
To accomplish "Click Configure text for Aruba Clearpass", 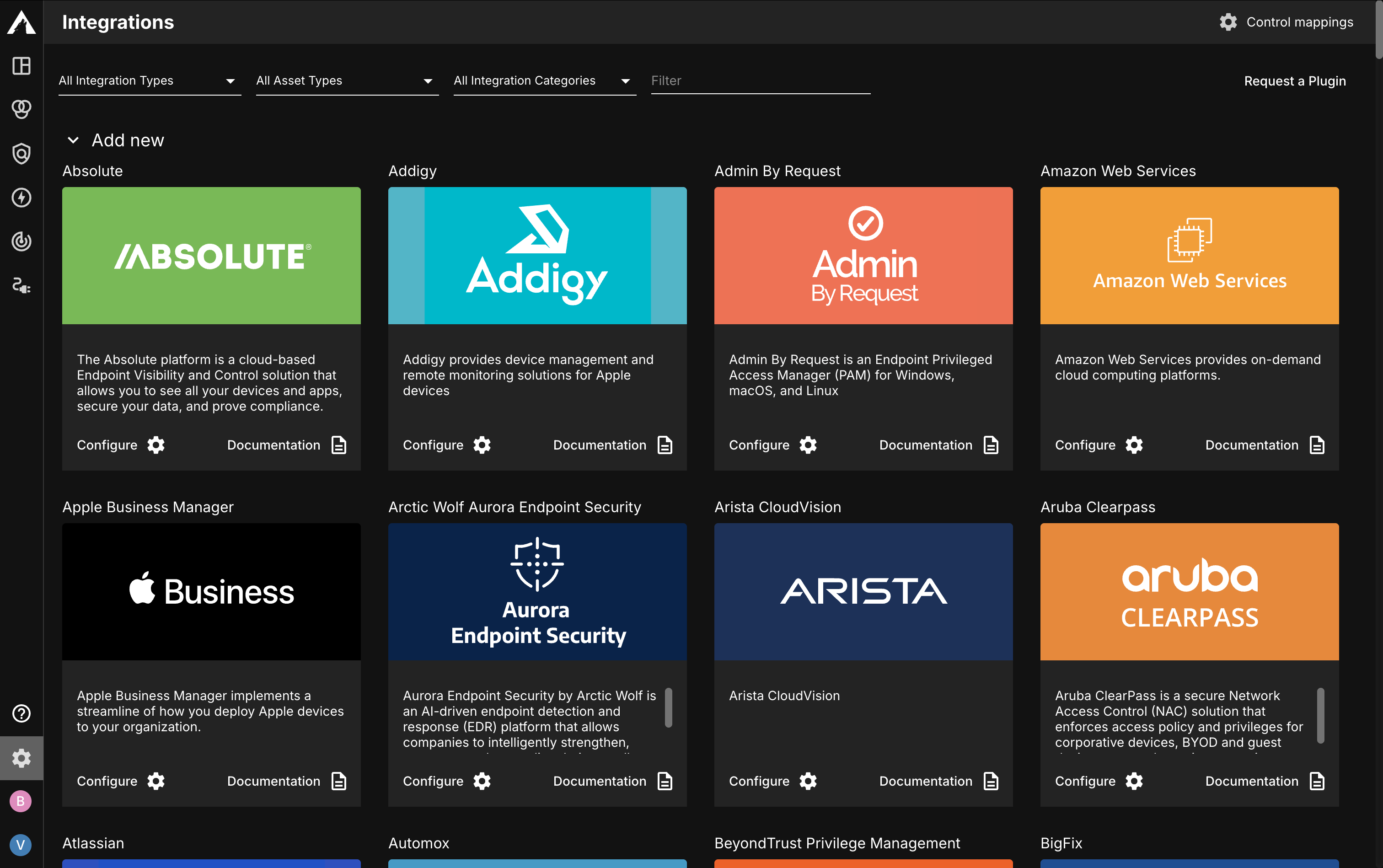I will [1085, 781].
